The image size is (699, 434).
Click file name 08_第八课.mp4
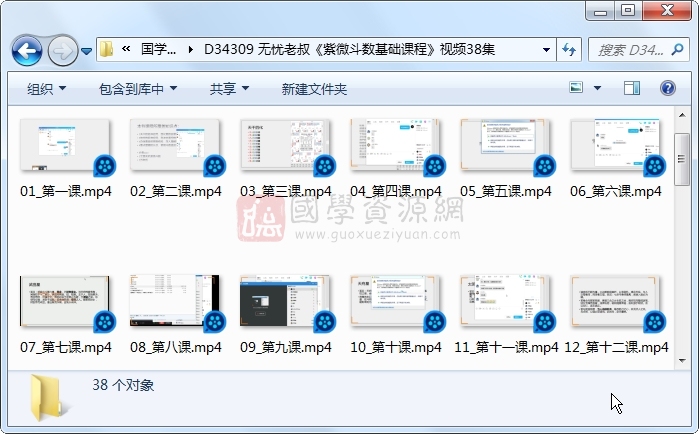point(176,348)
